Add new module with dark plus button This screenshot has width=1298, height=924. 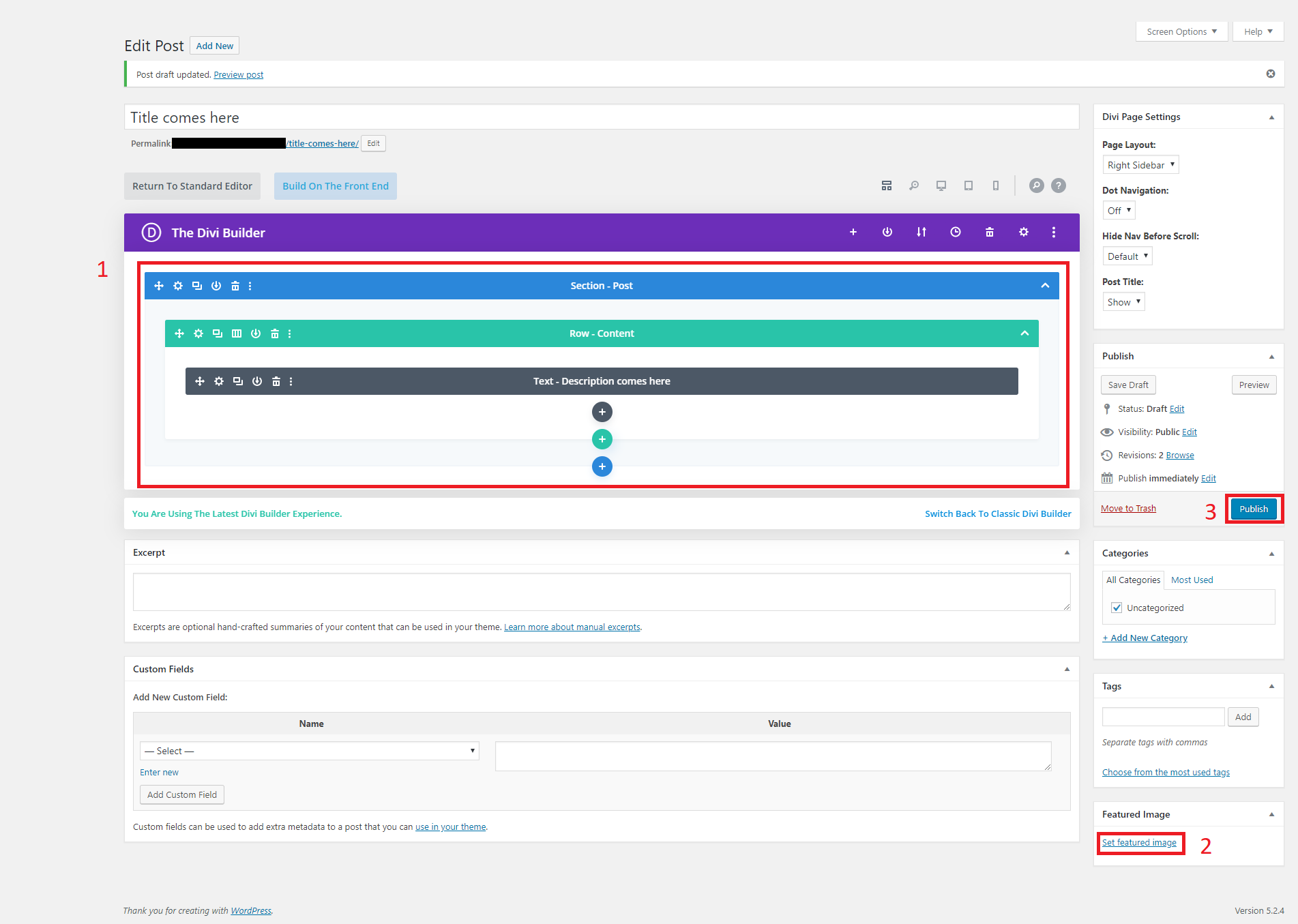click(x=602, y=412)
